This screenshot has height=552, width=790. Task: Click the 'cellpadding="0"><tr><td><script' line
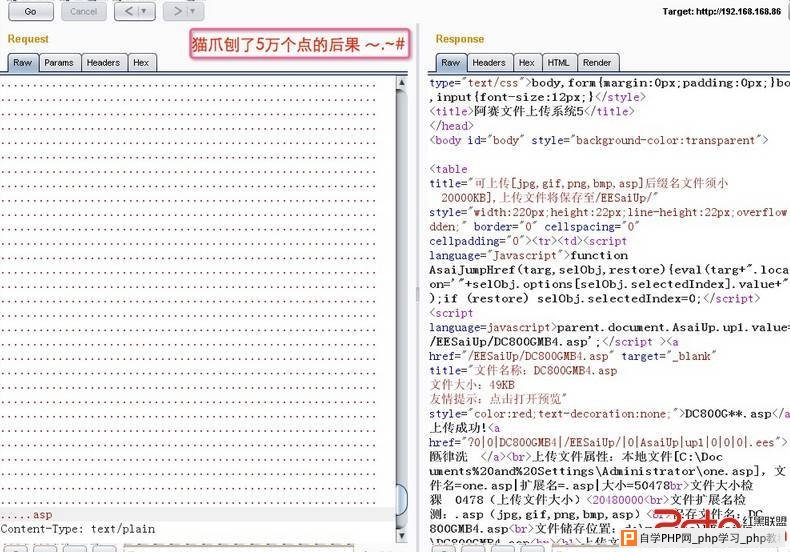pos(528,241)
